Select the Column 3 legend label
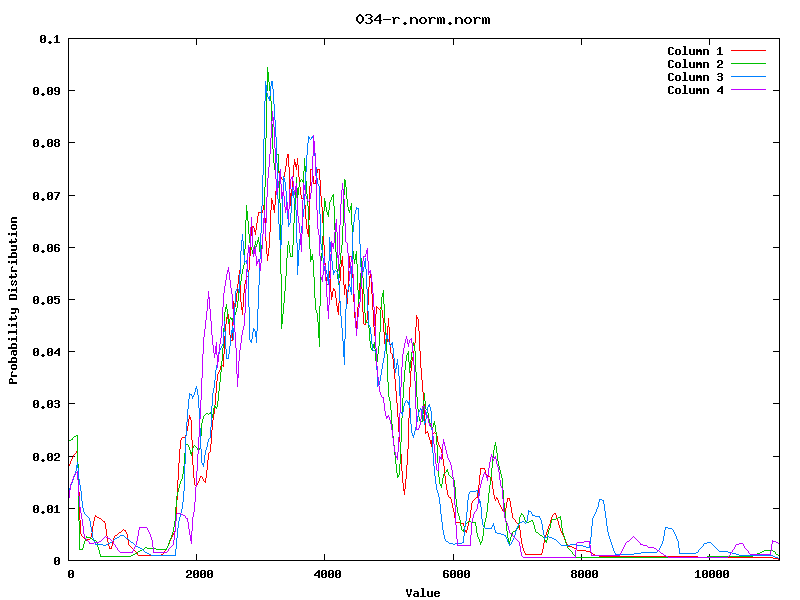The image size is (800, 600). (x=695, y=77)
